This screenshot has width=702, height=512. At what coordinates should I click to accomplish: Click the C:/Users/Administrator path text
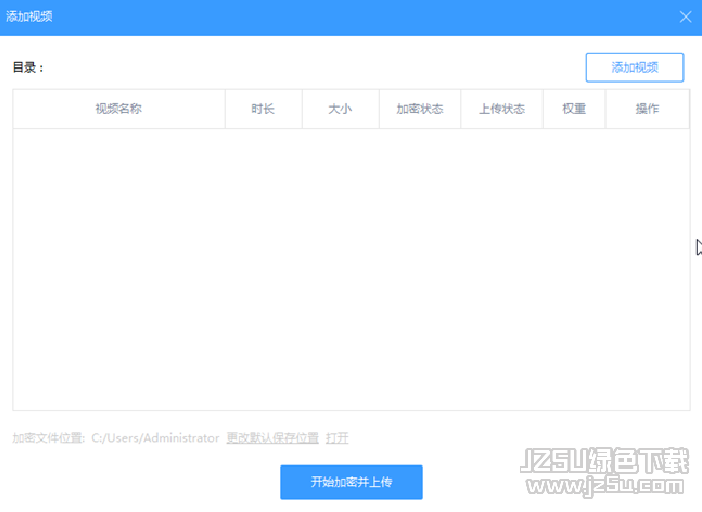155,438
